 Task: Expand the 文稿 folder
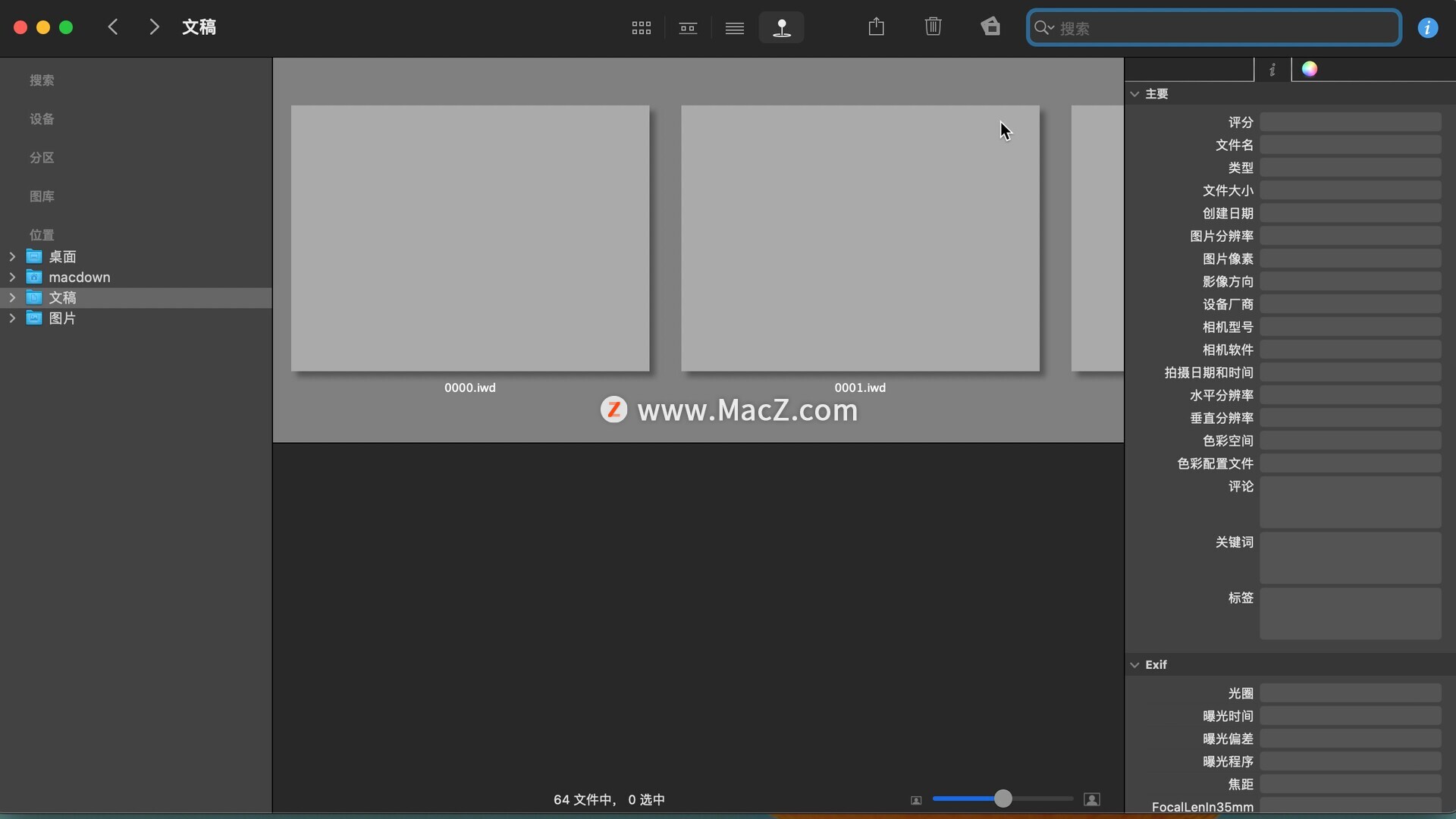click(12, 298)
